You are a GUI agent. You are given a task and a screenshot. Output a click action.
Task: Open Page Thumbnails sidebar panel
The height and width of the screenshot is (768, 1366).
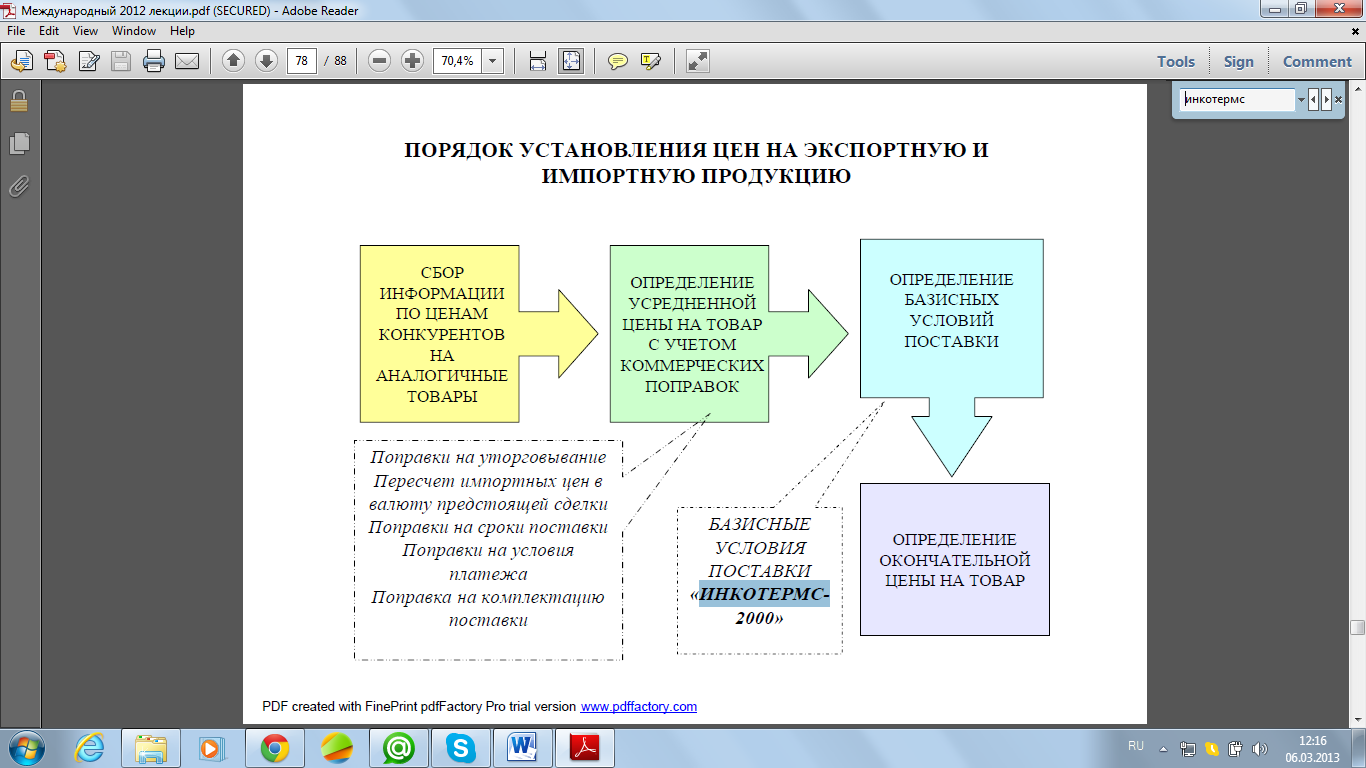pos(18,143)
